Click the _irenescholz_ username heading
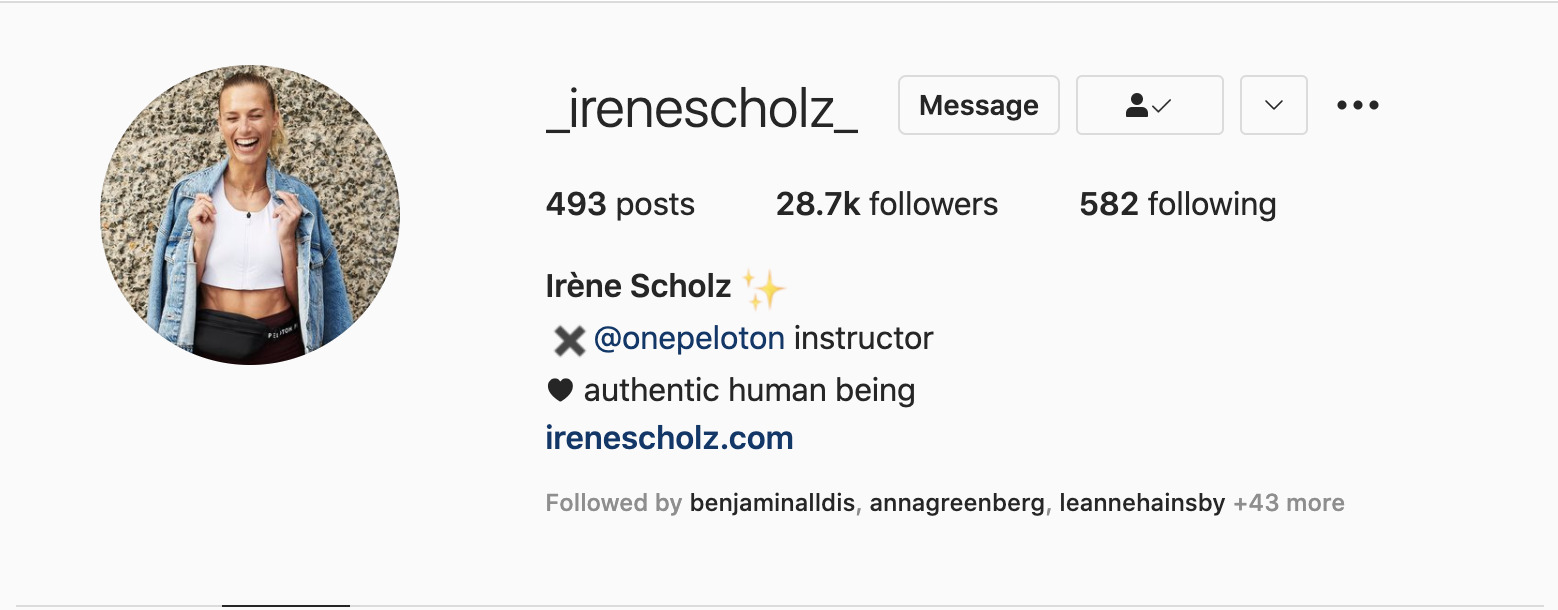The width and height of the screenshot is (1558, 610). click(x=701, y=108)
